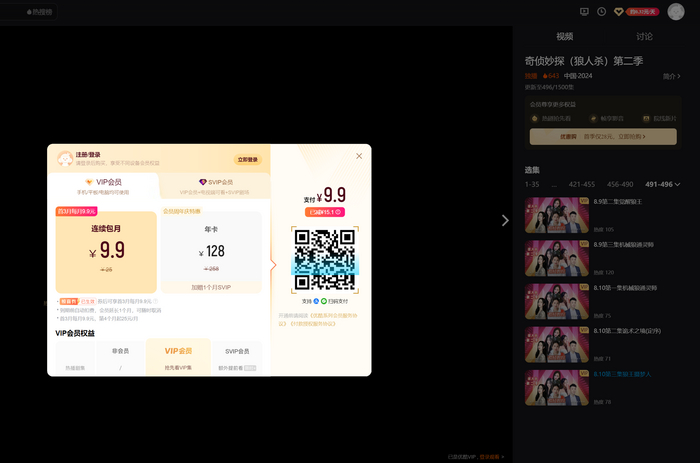Open the client download screen icon
The image size is (700, 463).
point(584,12)
